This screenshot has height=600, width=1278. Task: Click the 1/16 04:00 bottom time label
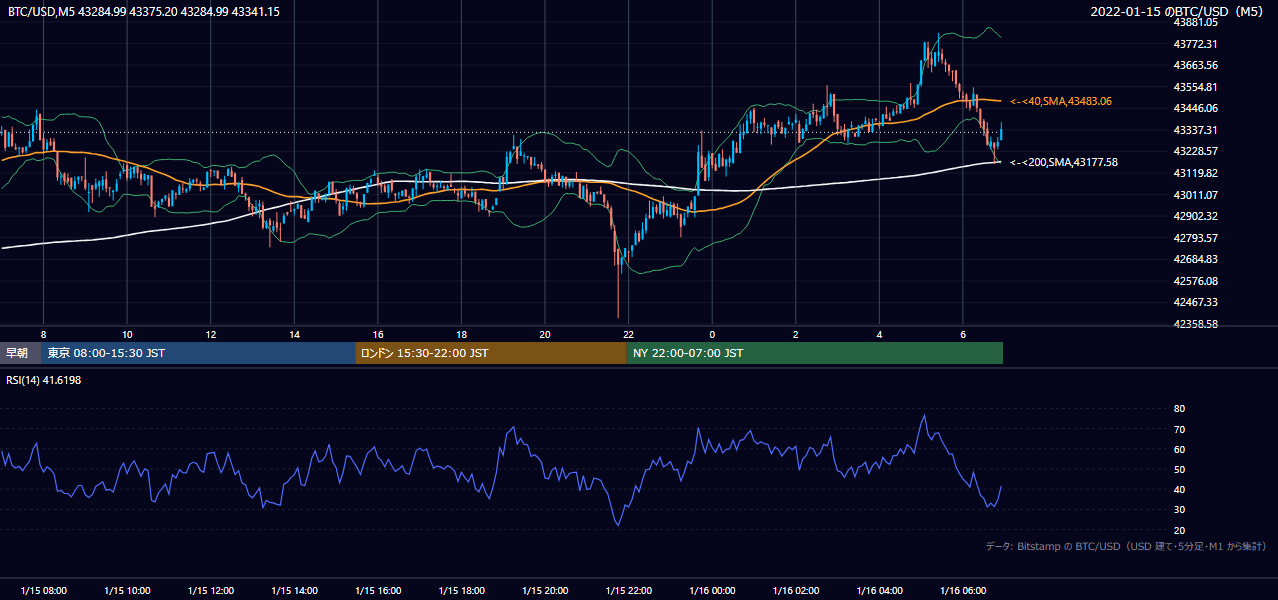coord(878,590)
